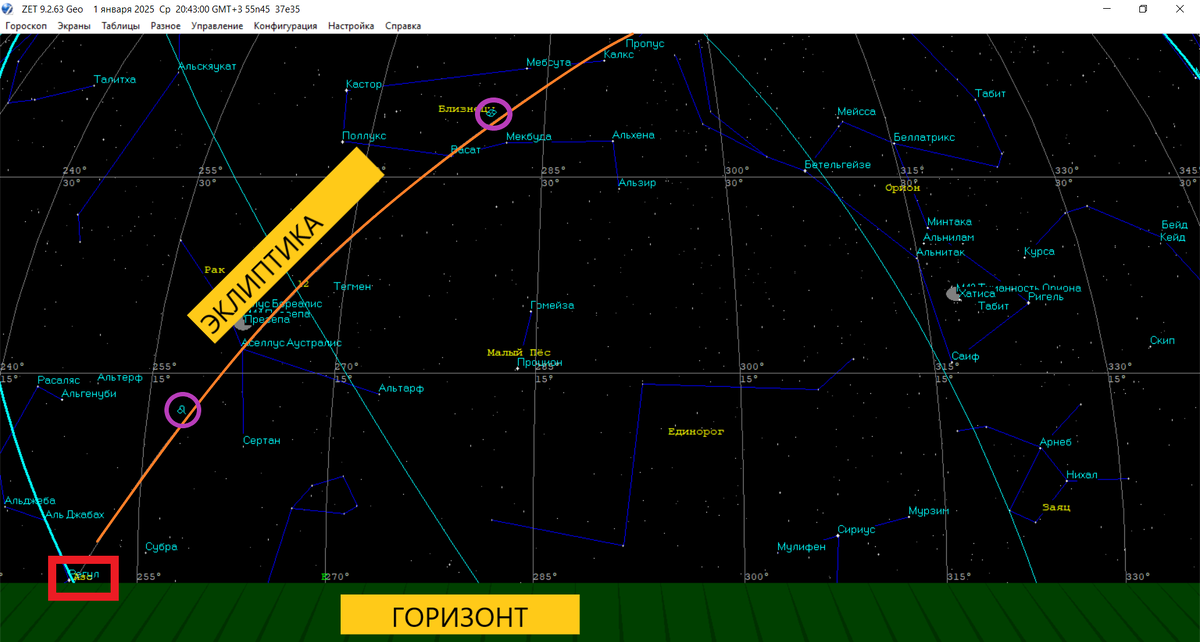Screen dimensions: 1200x642
Task: Open the Управление menu
Action: coord(217,26)
